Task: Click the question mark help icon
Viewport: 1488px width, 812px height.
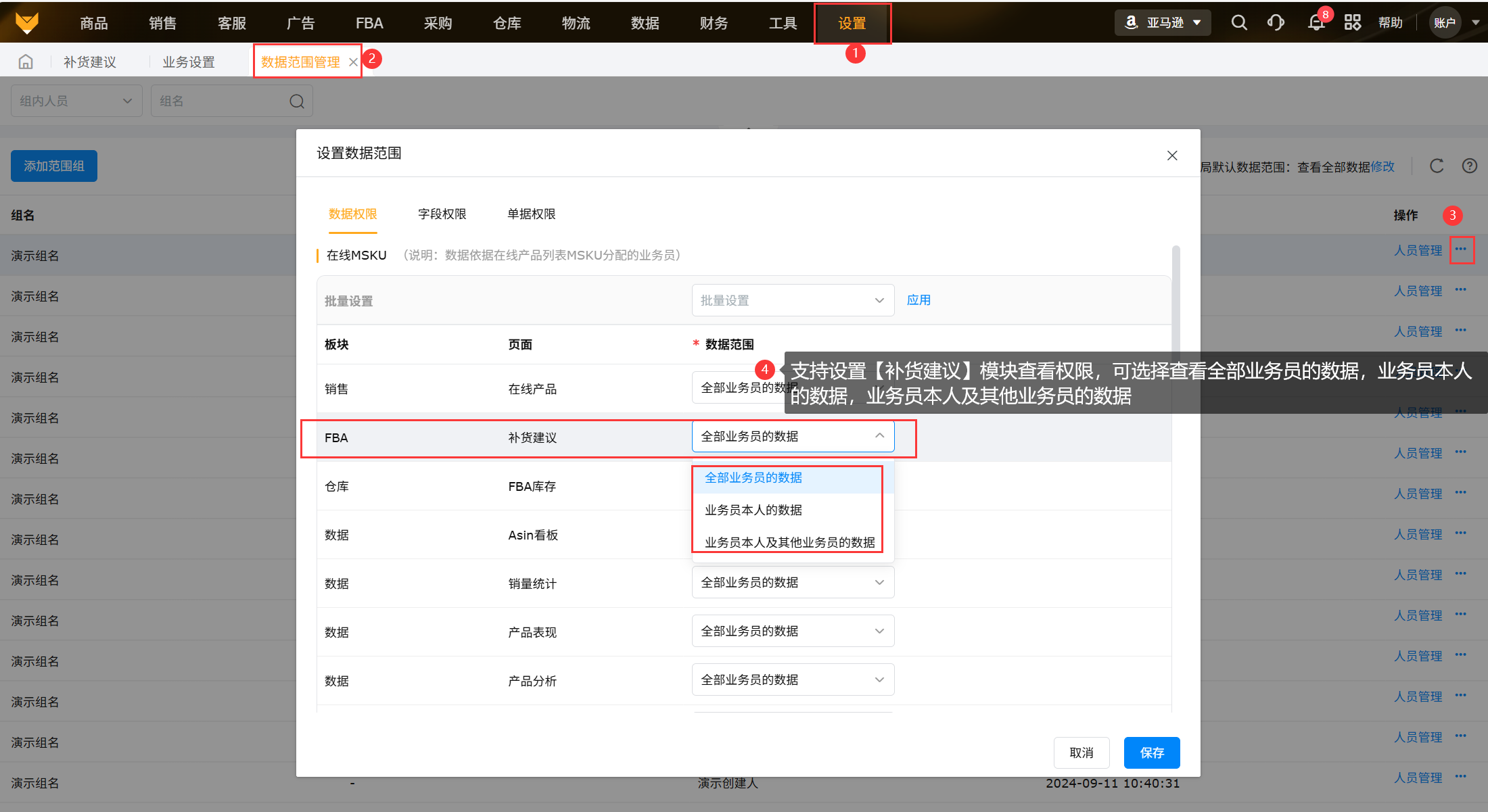Action: 1469,166
